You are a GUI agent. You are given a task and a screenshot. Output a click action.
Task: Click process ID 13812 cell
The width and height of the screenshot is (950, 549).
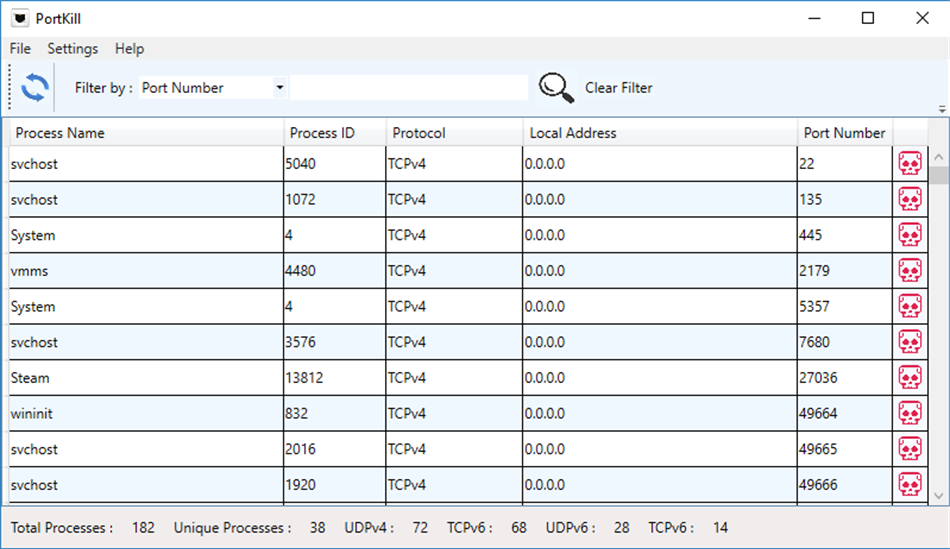point(334,378)
